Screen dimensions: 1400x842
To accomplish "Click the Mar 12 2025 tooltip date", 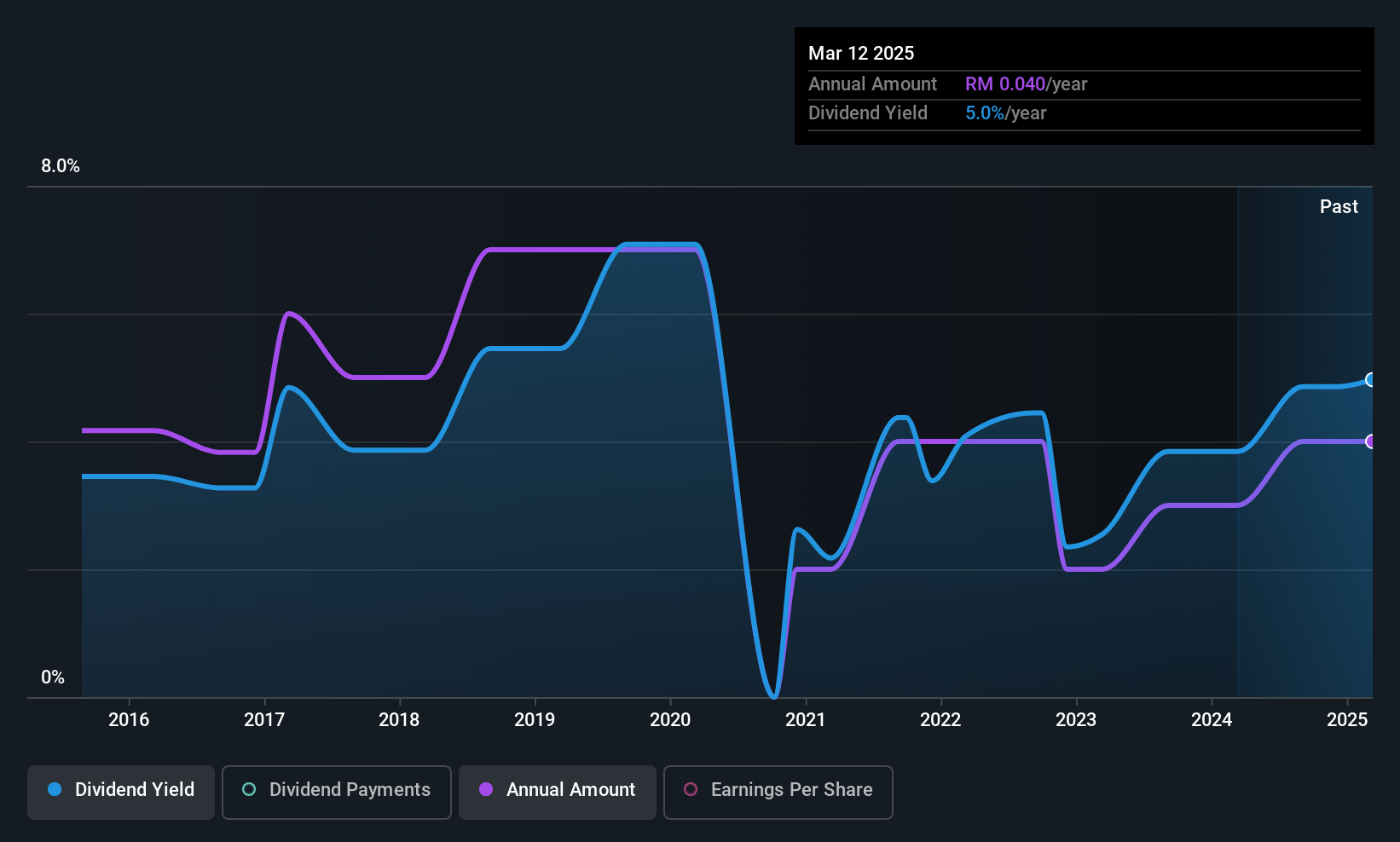I will (861, 53).
